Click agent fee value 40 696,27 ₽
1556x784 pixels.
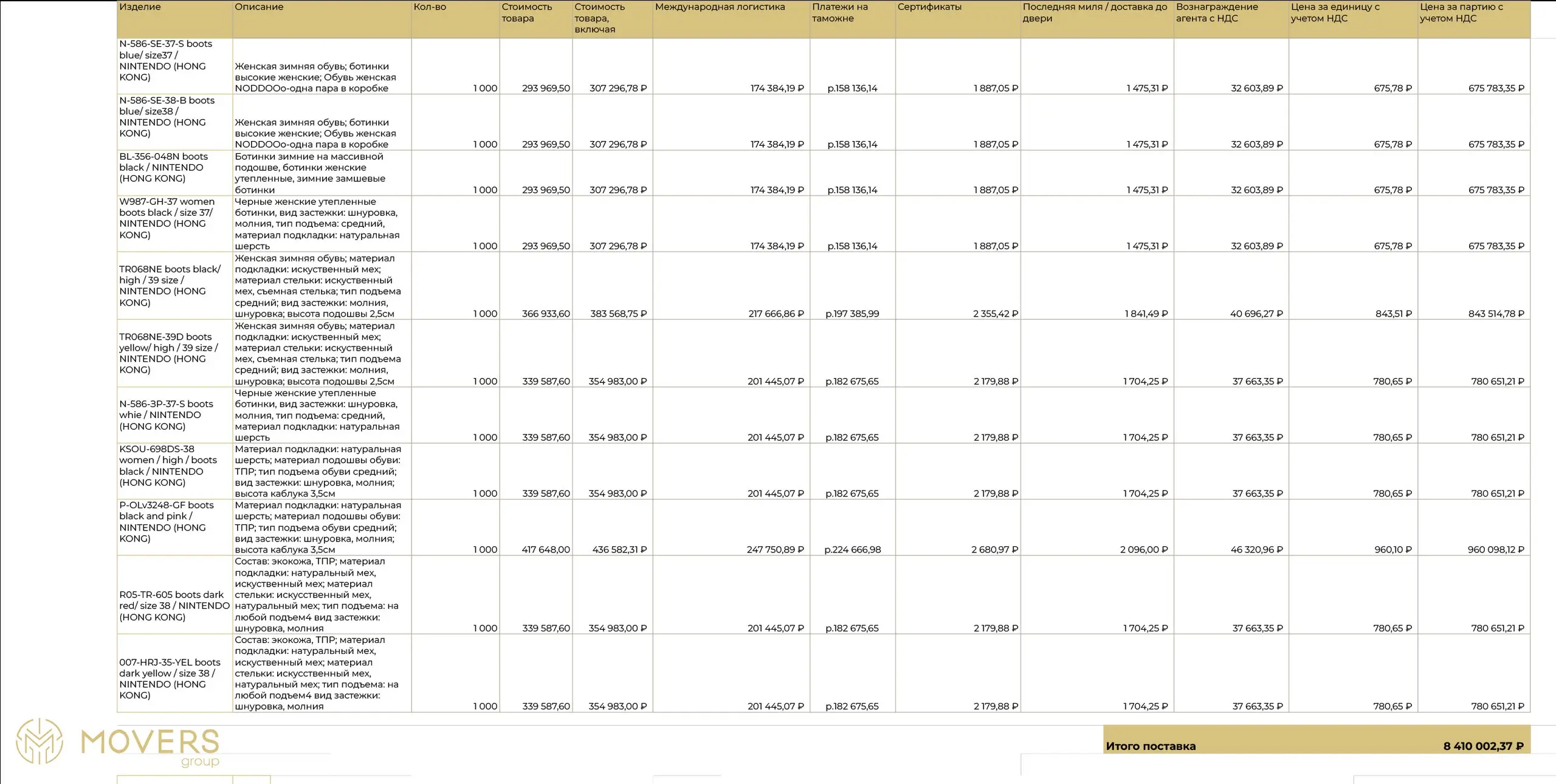pyautogui.click(x=1256, y=314)
